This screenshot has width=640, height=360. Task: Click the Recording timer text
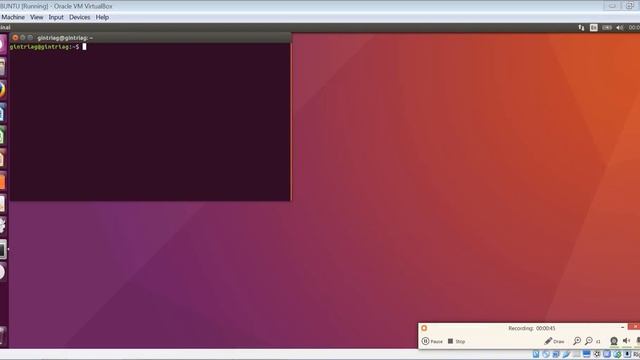(x=531, y=328)
